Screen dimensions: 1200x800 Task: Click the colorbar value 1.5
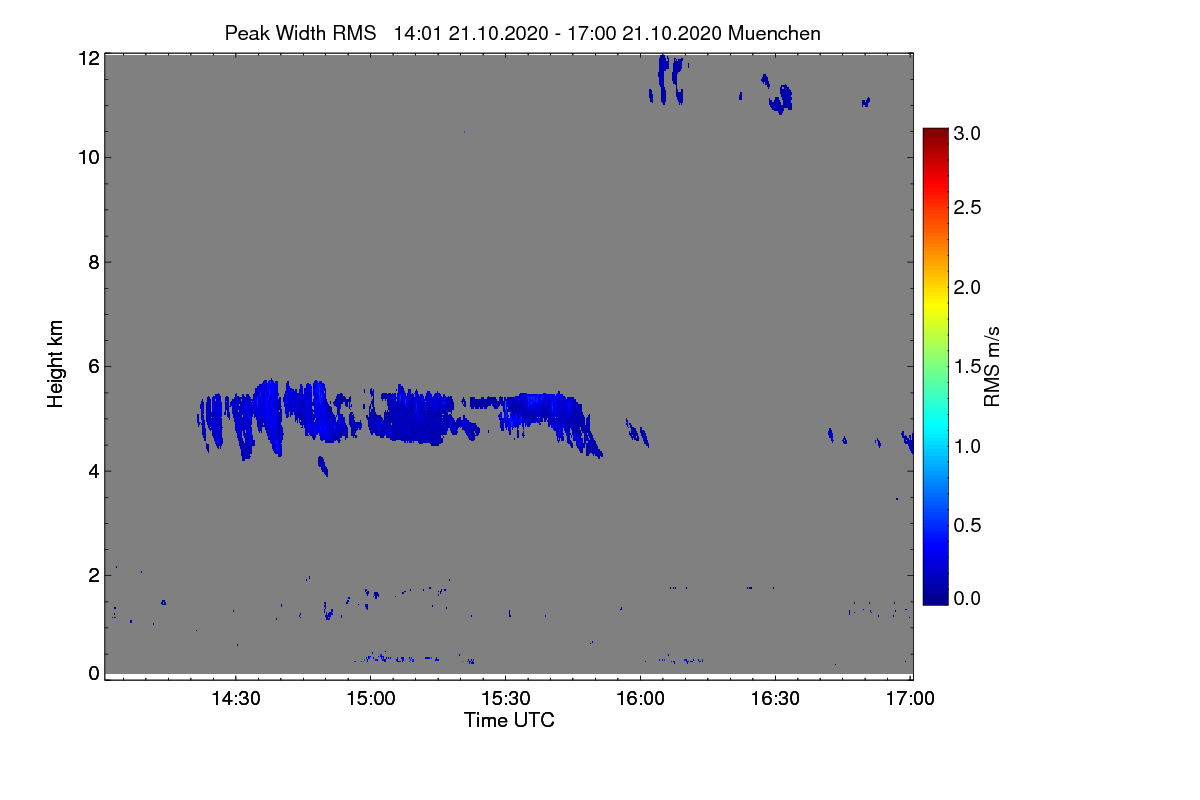(x=966, y=367)
